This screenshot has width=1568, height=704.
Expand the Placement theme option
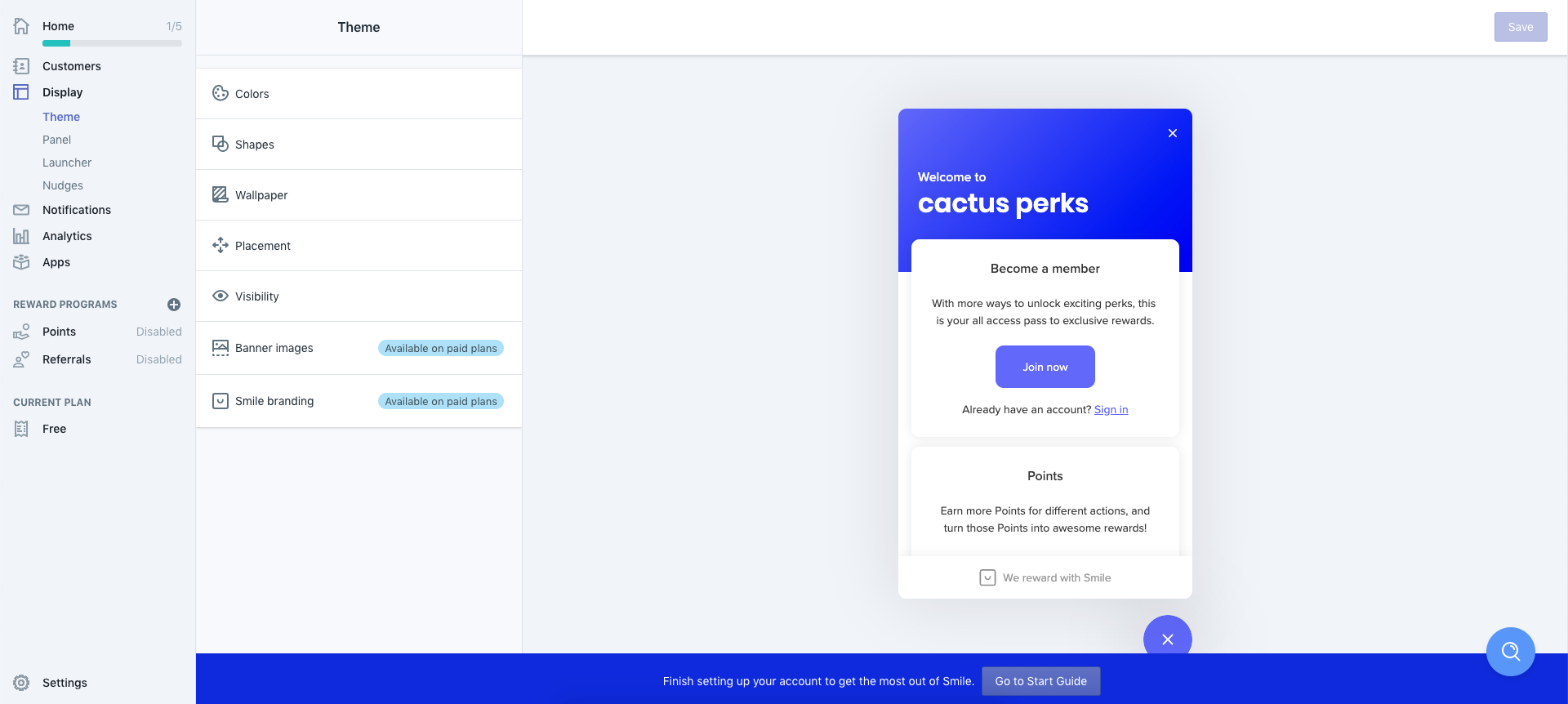pyautogui.click(x=359, y=246)
